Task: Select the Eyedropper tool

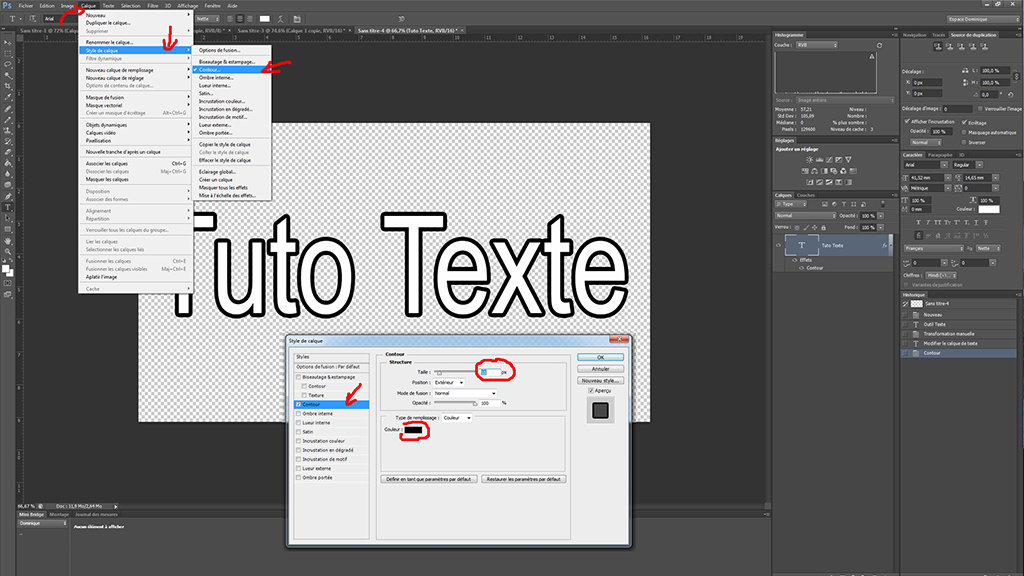Action: (x=8, y=97)
